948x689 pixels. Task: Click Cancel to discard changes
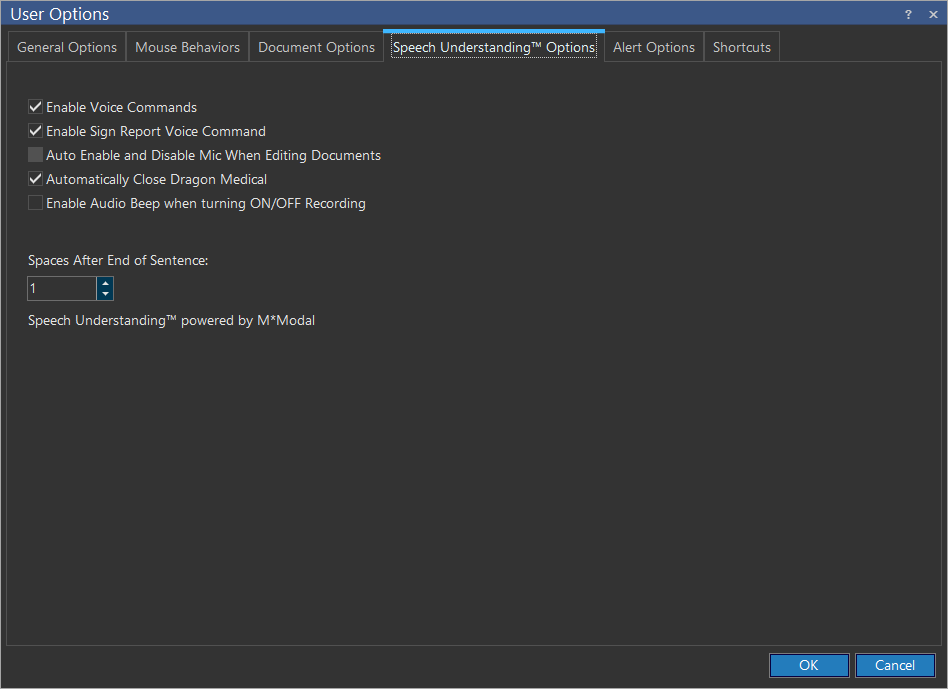[x=894, y=665]
